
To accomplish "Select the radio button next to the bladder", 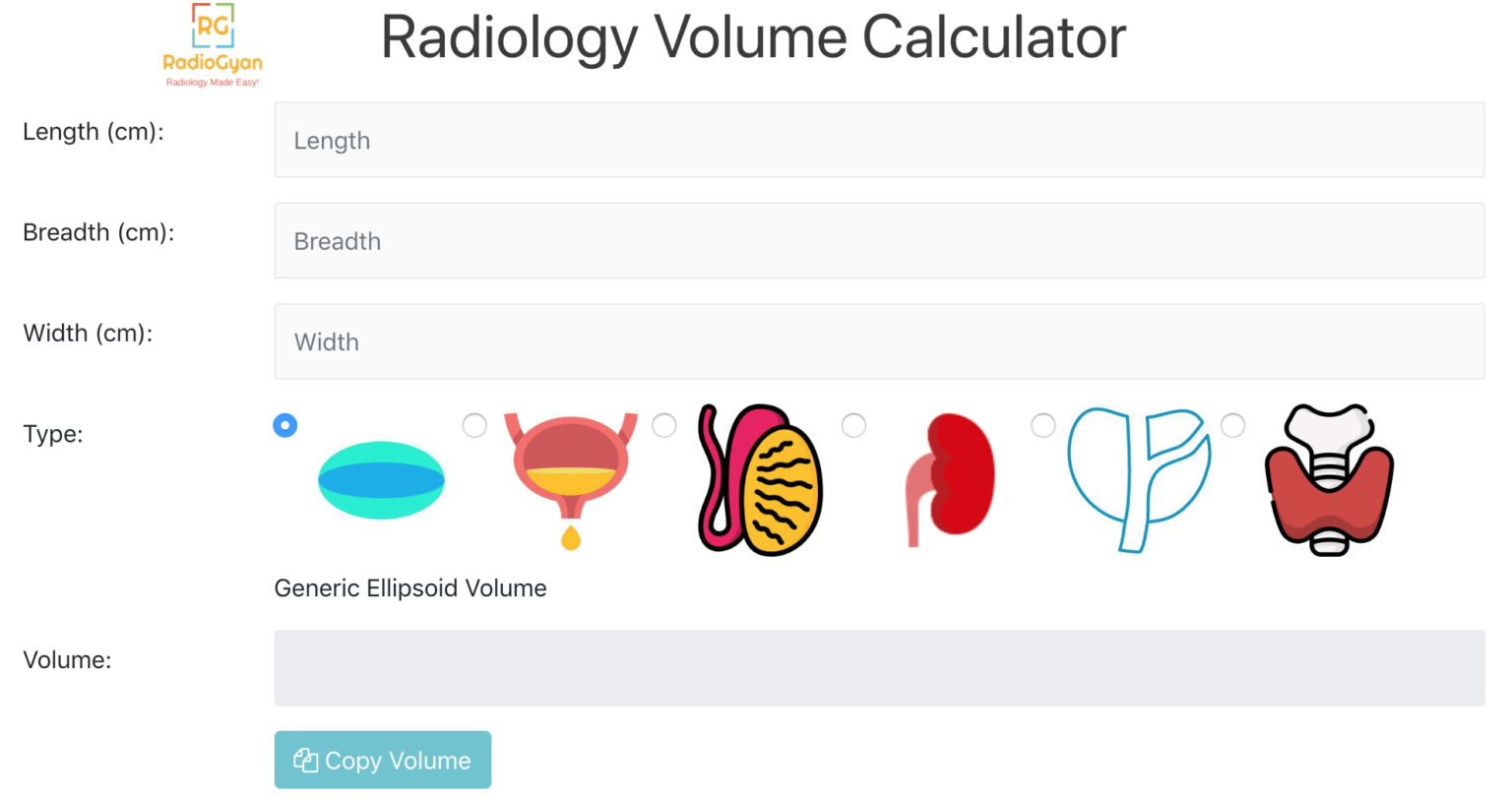I will 474,425.
